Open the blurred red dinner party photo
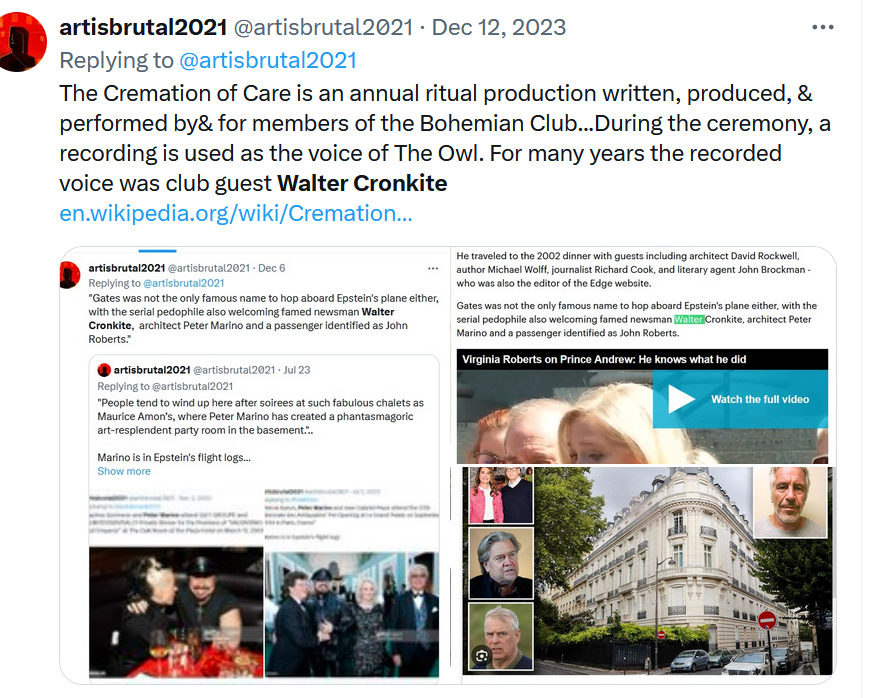This screenshot has height=698, width=871. click(x=176, y=612)
